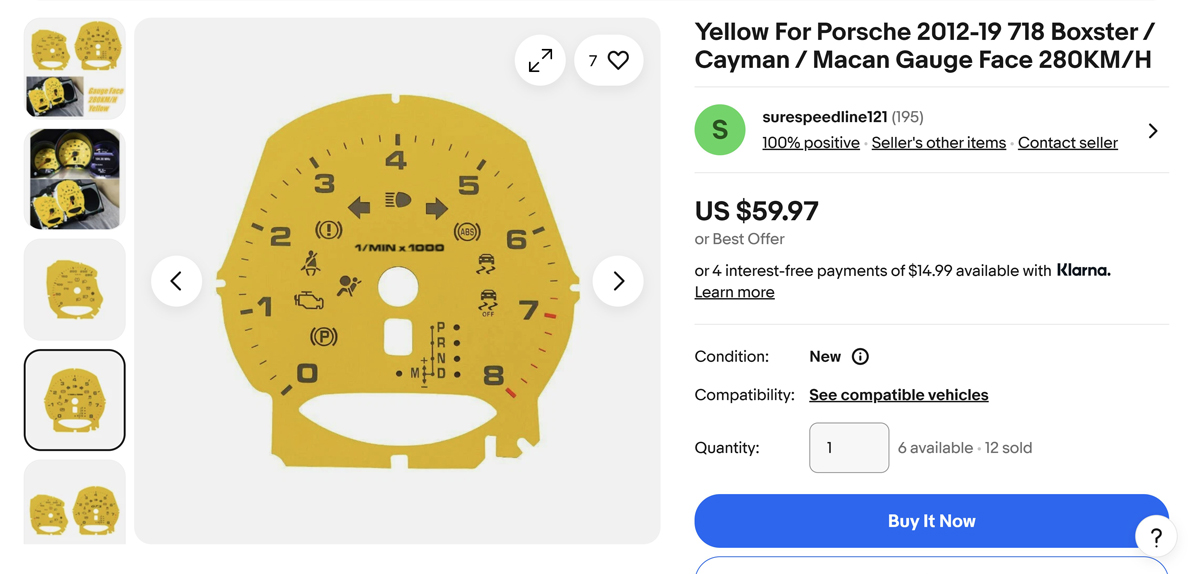Open See compatible vehicles link
This screenshot has width=1200, height=574.
tap(898, 395)
